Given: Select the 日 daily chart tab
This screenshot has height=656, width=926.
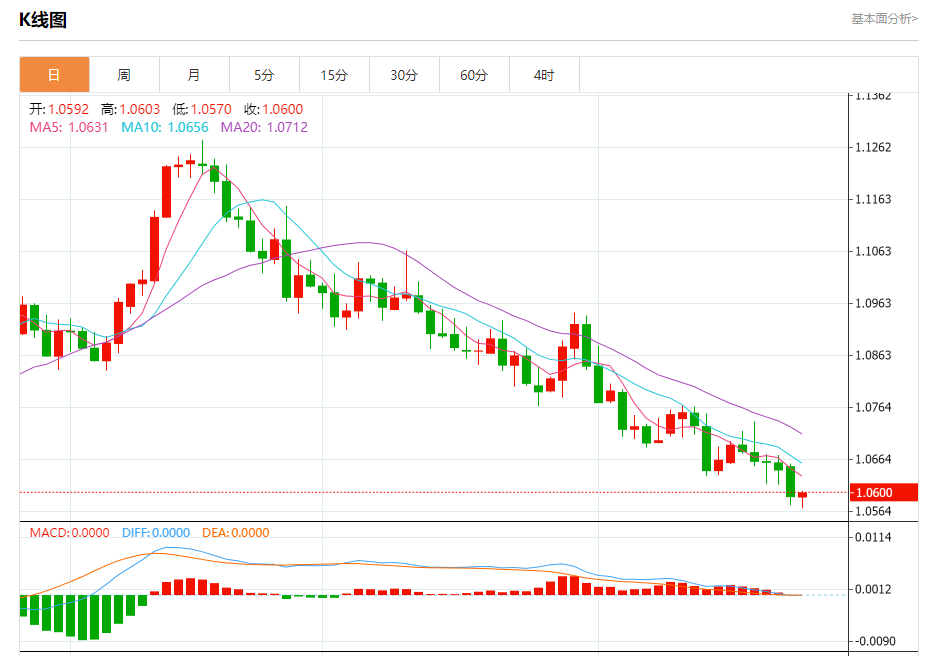Looking at the screenshot, I should point(54,74).
